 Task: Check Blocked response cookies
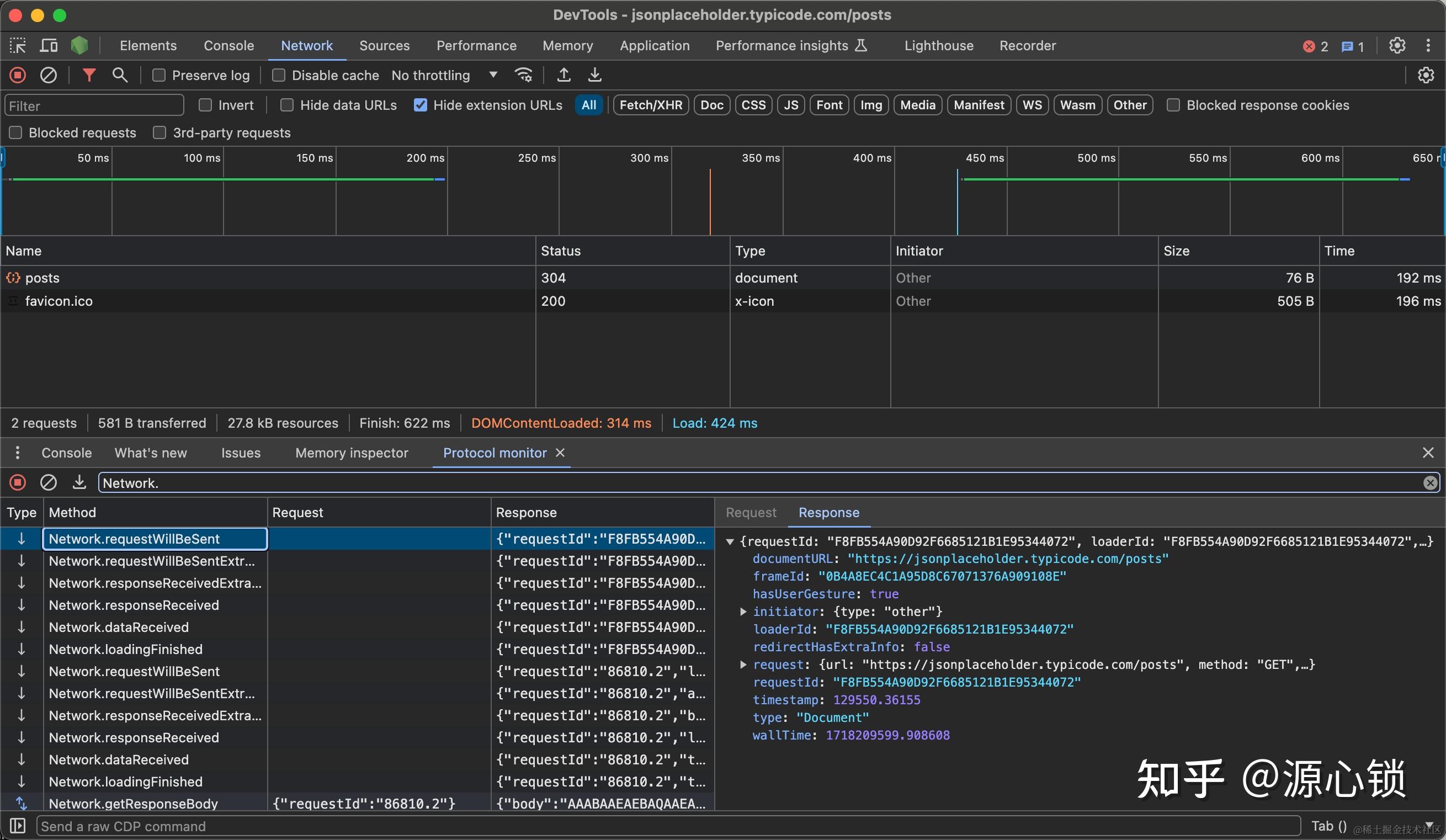click(x=1173, y=105)
